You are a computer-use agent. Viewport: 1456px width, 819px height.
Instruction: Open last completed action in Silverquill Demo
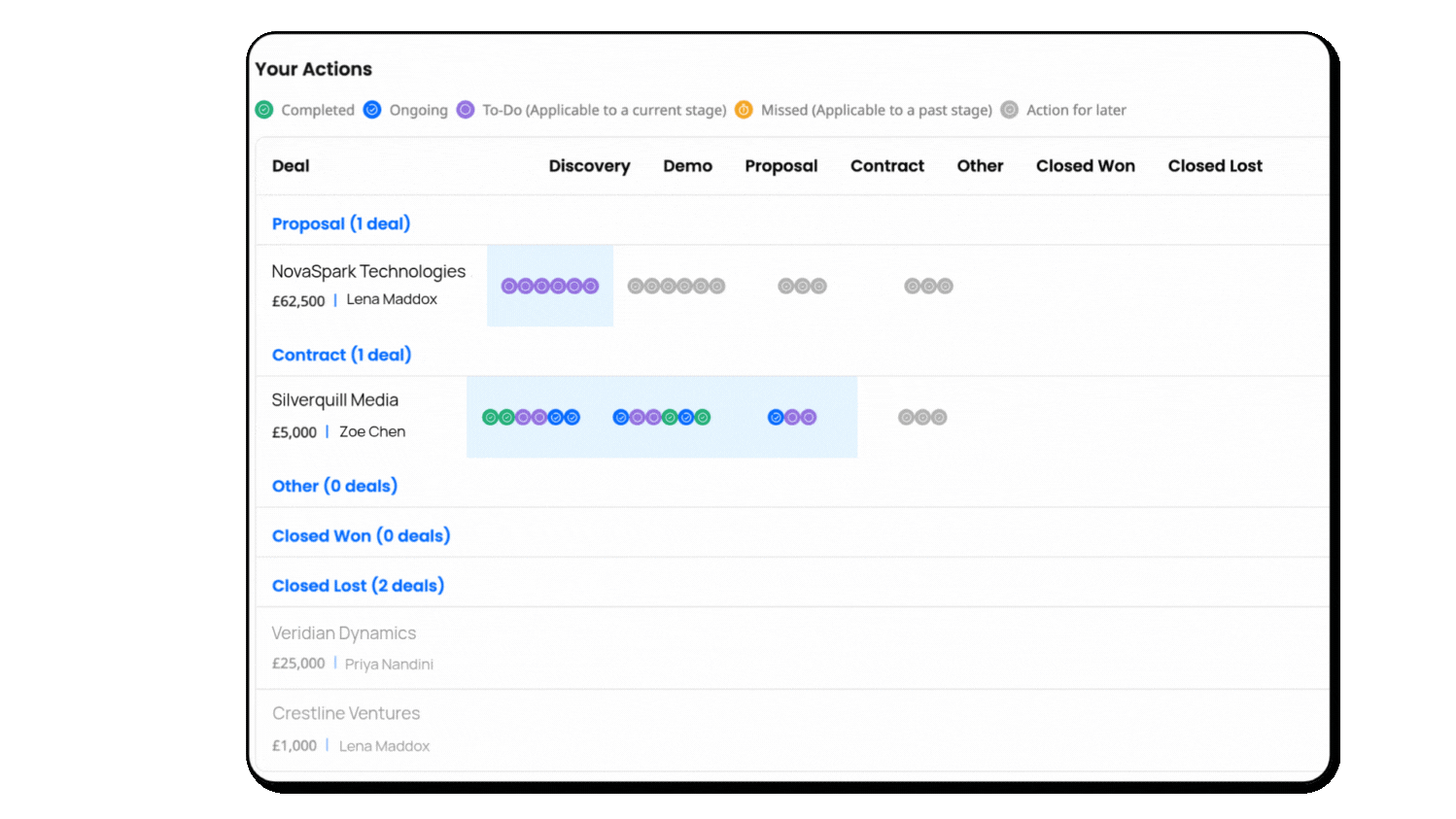pyautogui.click(x=703, y=418)
